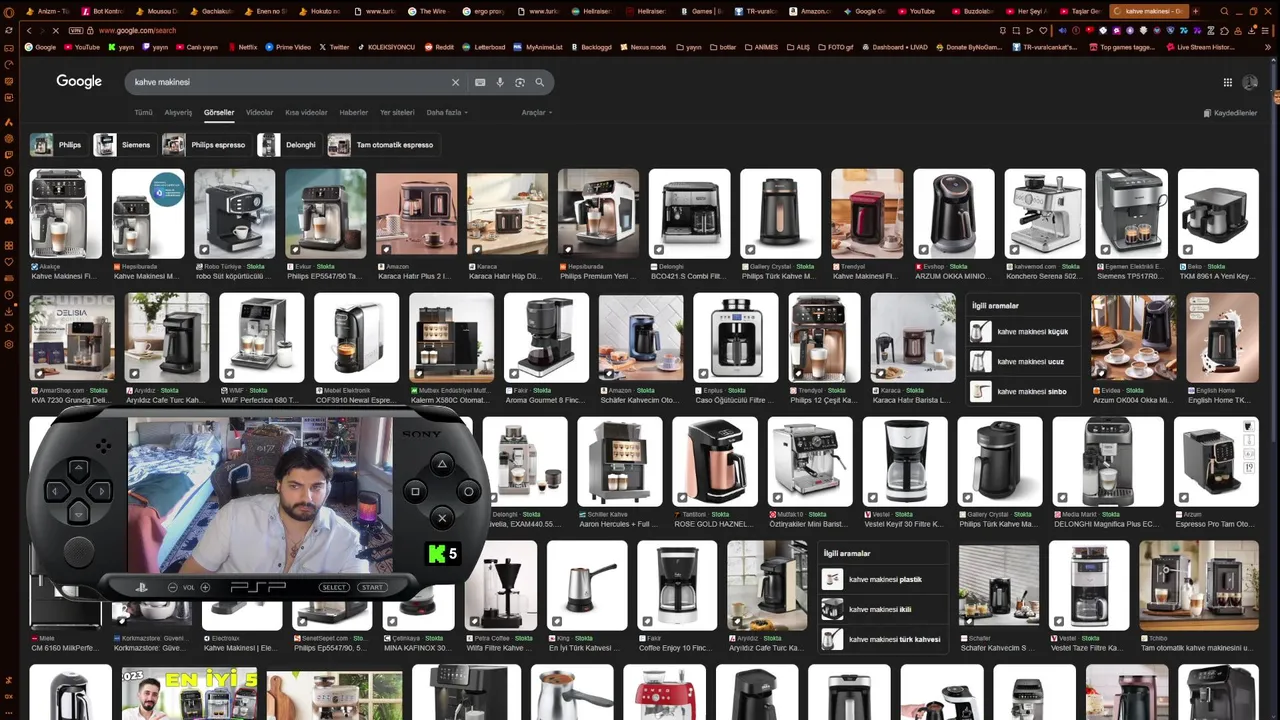The width and height of the screenshot is (1280, 720).
Task: Open the MyAnimeList bookmark
Action: point(538,47)
